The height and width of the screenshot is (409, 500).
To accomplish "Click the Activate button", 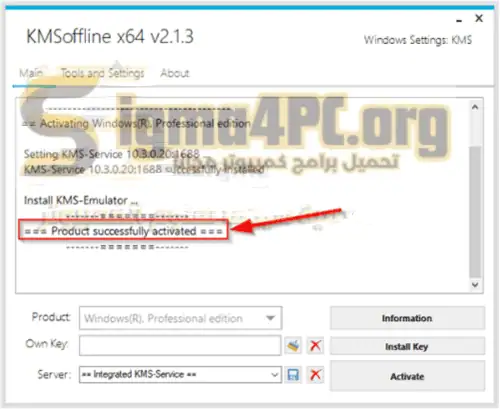I will pos(407,376).
